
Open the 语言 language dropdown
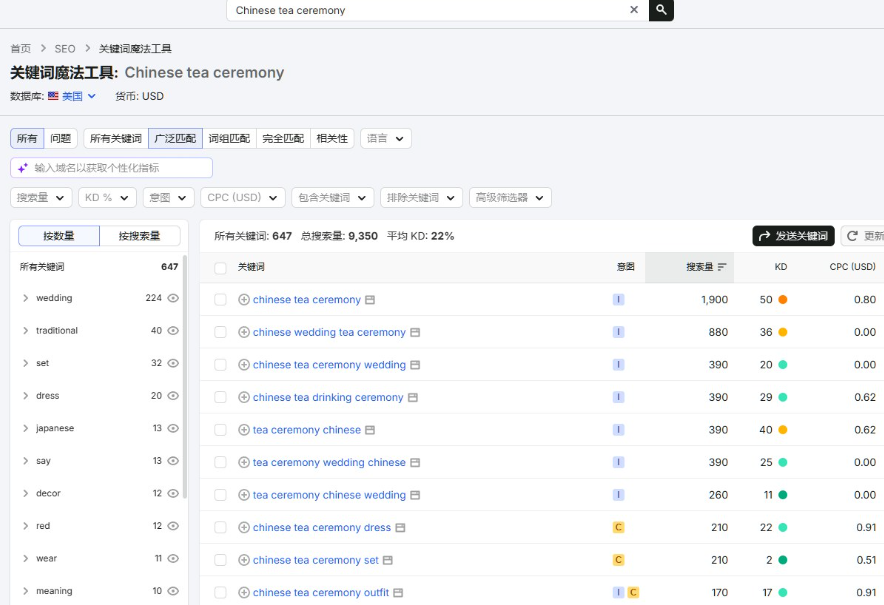(x=386, y=139)
